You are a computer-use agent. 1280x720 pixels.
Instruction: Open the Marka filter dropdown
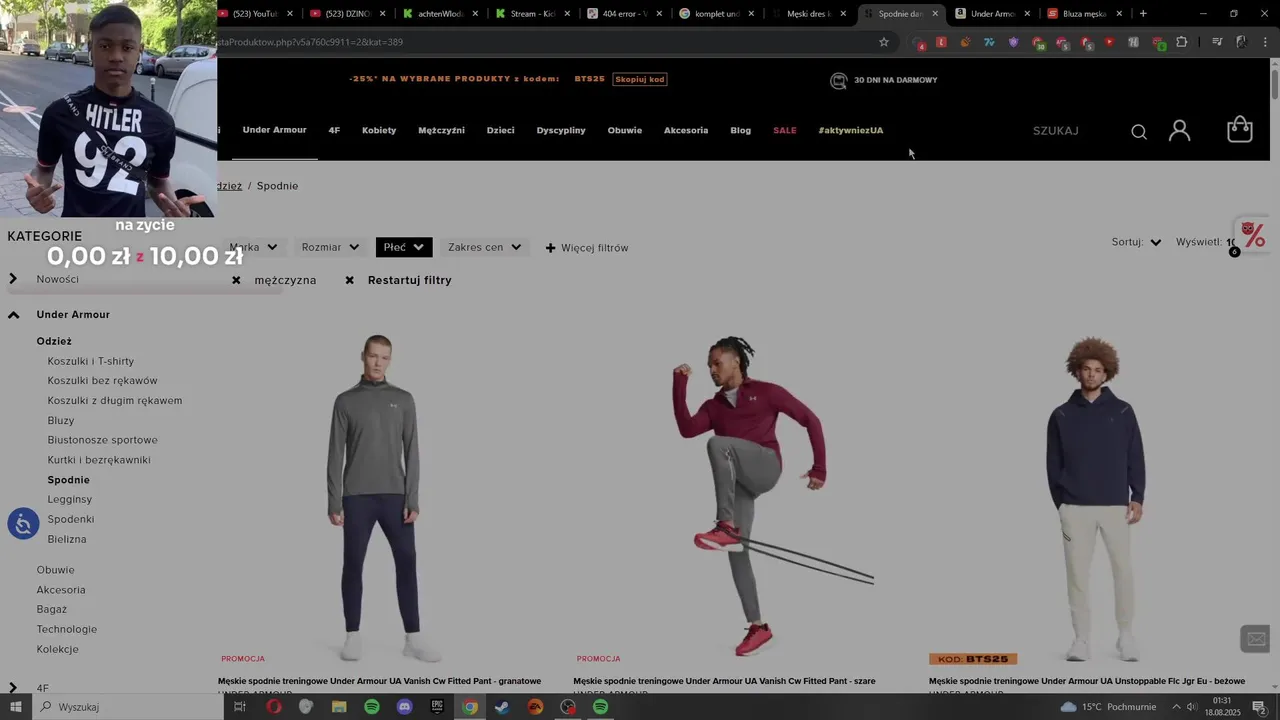click(x=253, y=247)
